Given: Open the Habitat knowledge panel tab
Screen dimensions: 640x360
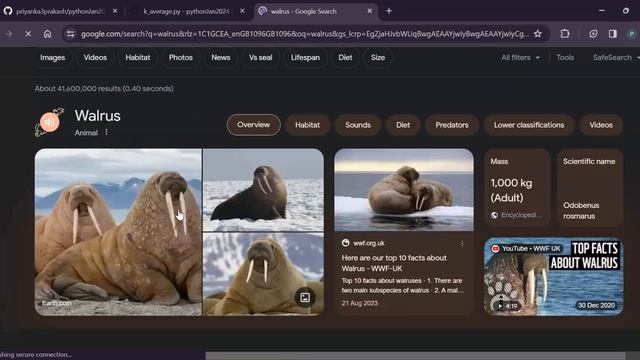Looking at the screenshot, I should tap(308, 125).
